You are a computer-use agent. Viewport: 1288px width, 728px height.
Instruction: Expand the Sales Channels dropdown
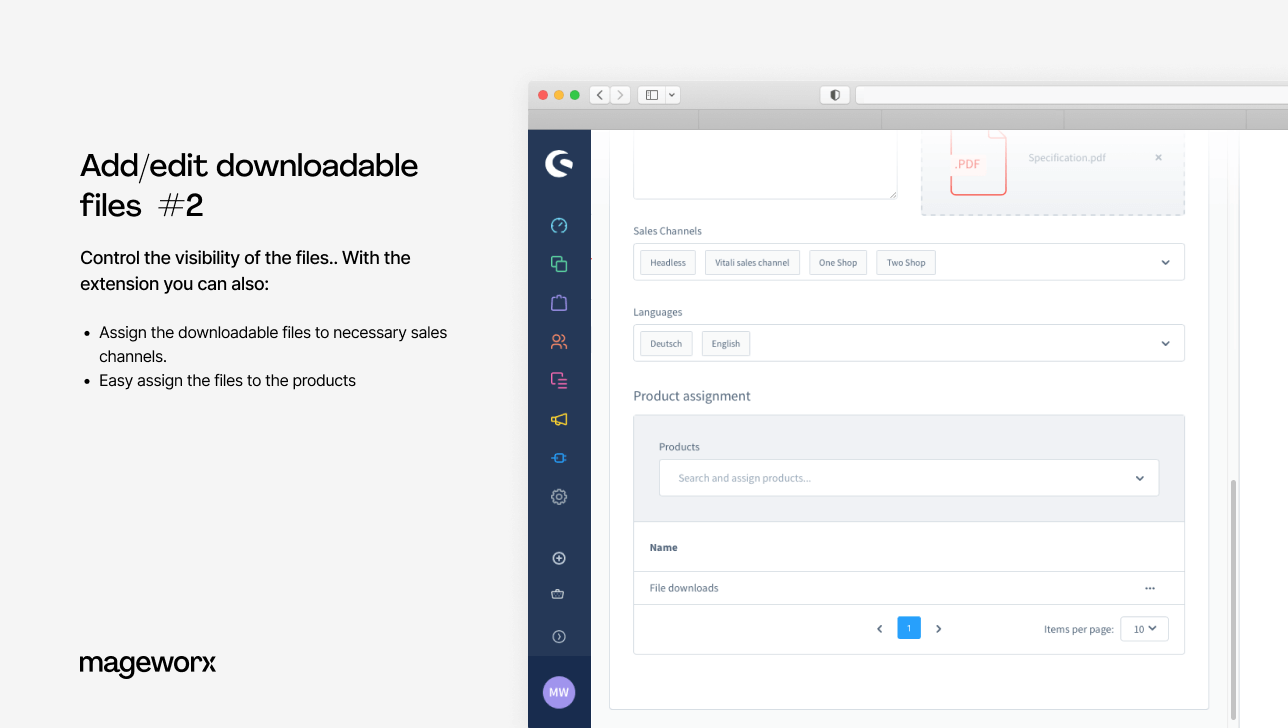(1165, 263)
